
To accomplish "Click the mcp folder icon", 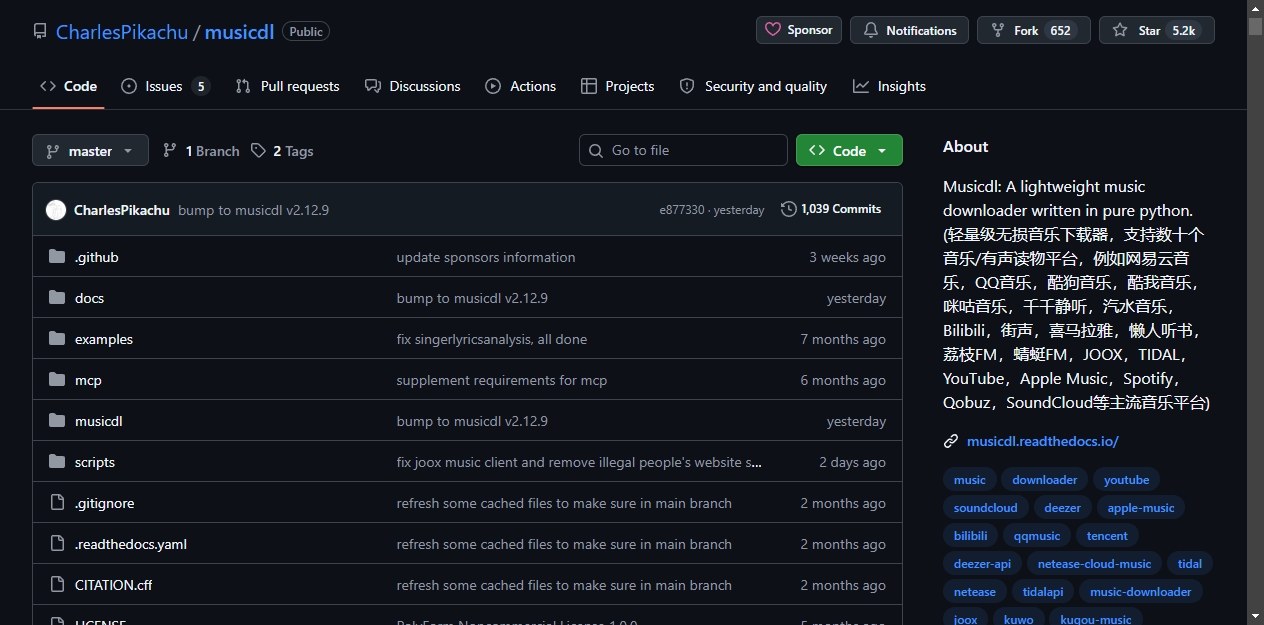I will (56, 380).
